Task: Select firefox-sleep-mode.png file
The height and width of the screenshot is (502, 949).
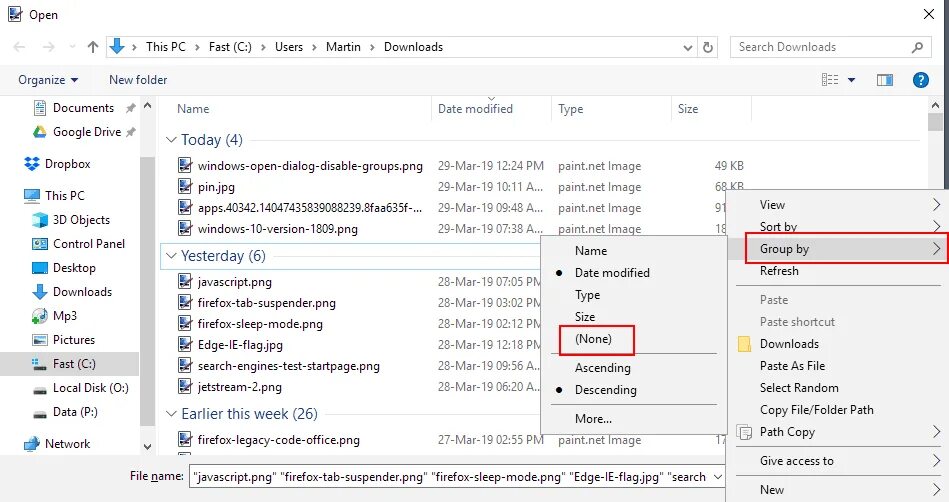Action: point(260,324)
